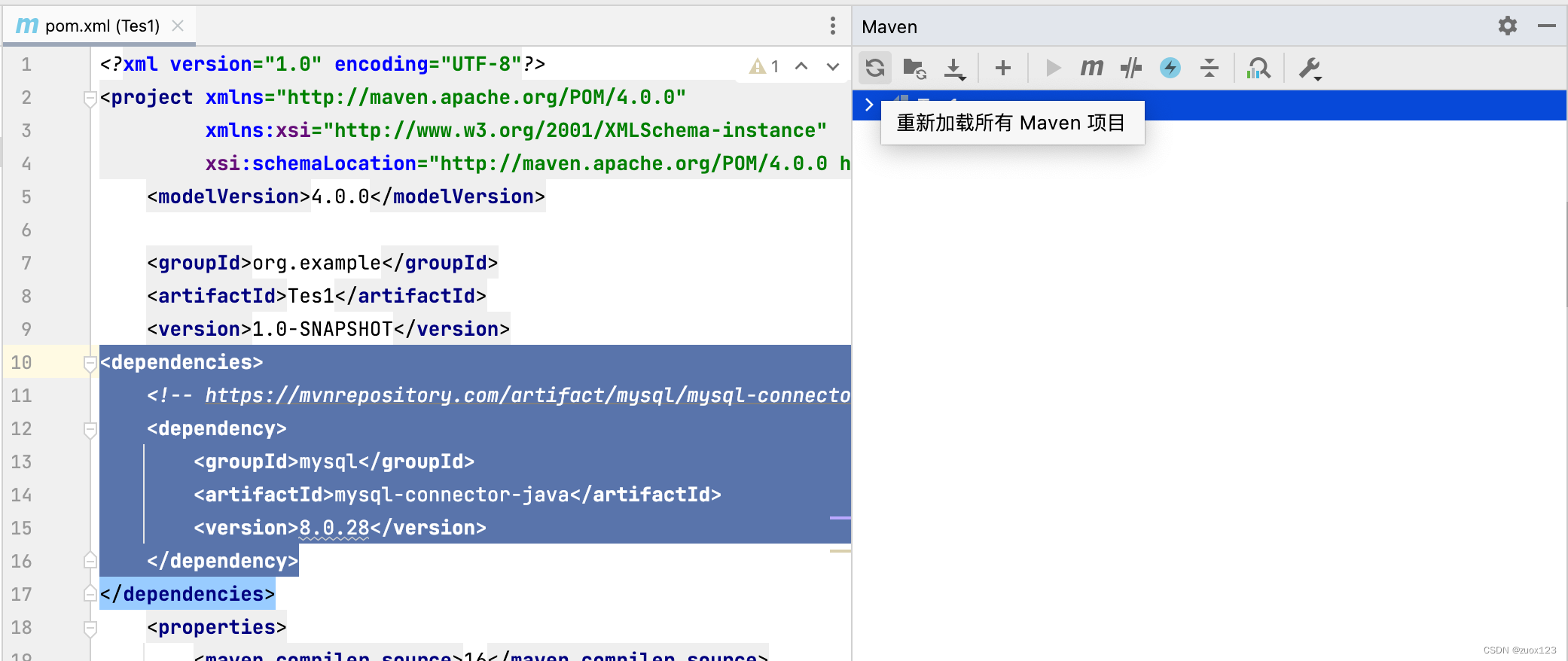Fold the properties block at line 18

point(90,628)
